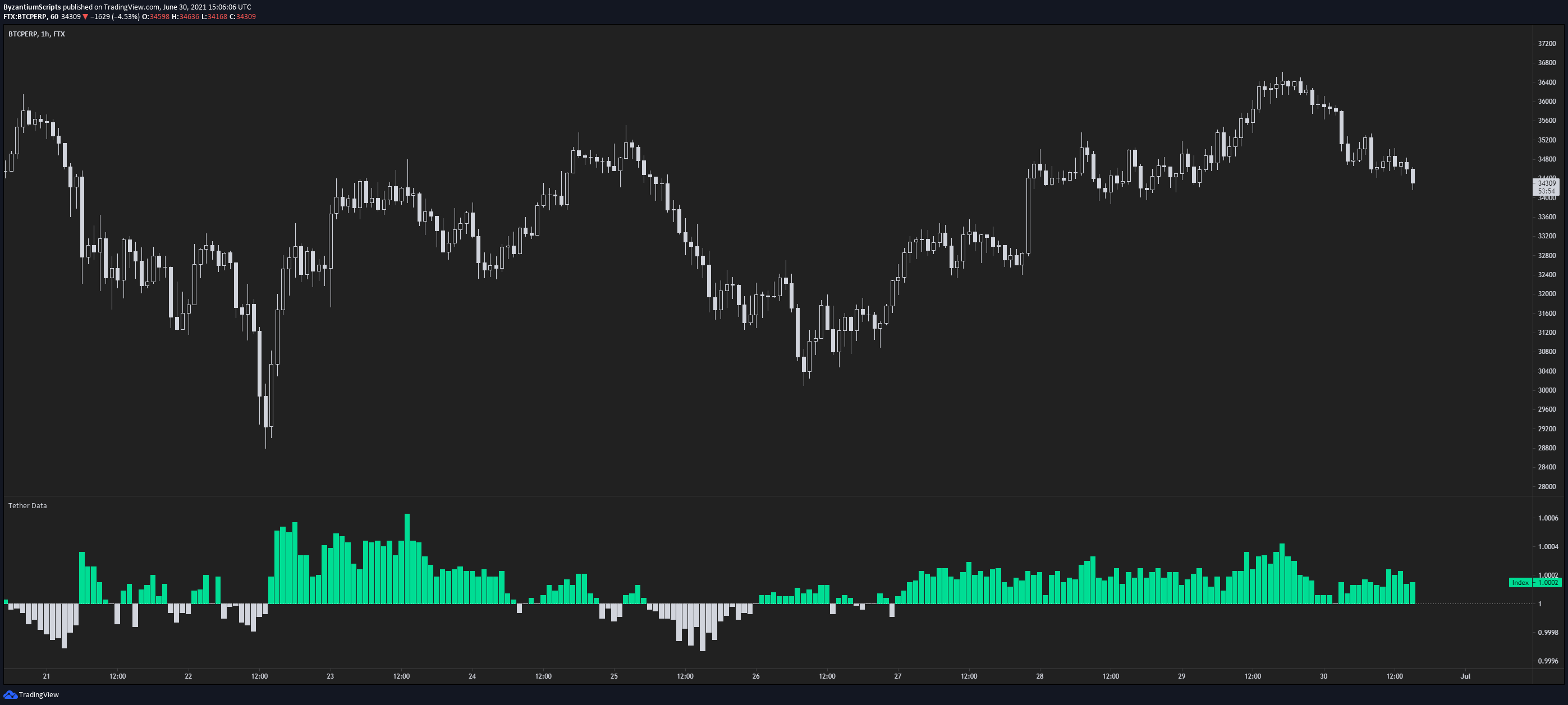Click the 1.0006 Tether axis label

tap(1548, 518)
